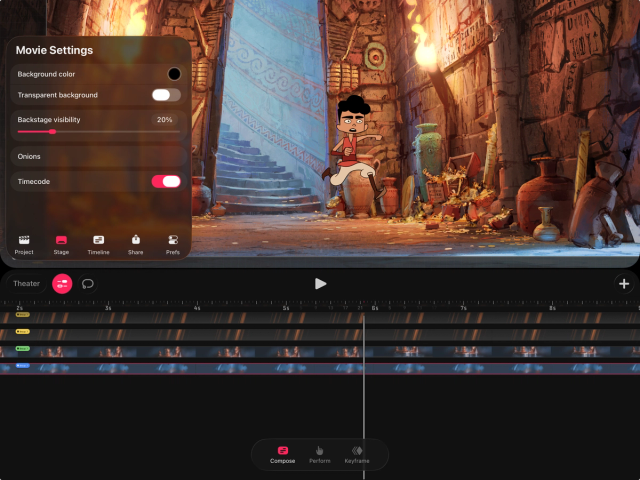Toggle Transparent background switch

click(x=166, y=95)
